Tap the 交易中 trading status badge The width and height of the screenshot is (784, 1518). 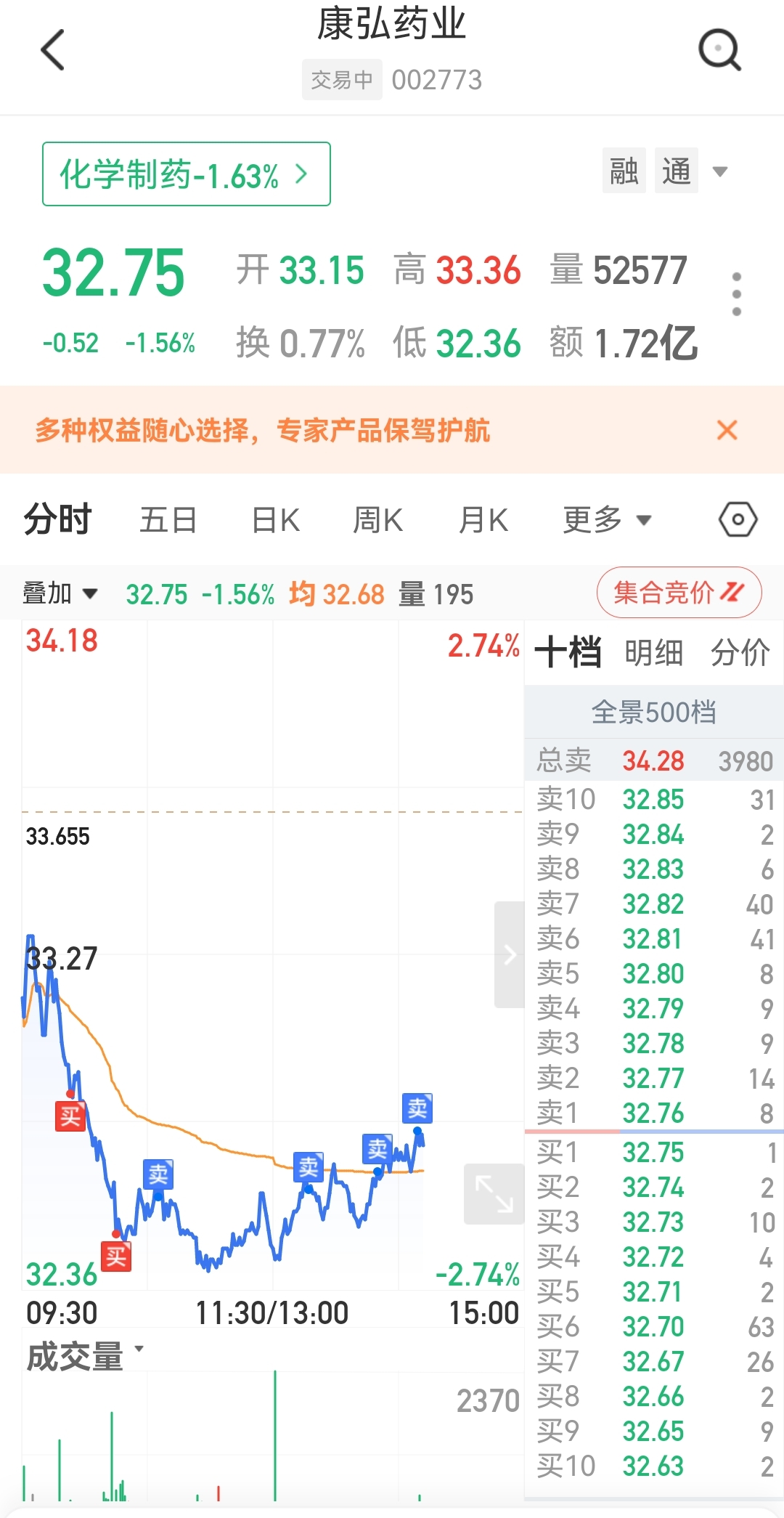(342, 79)
